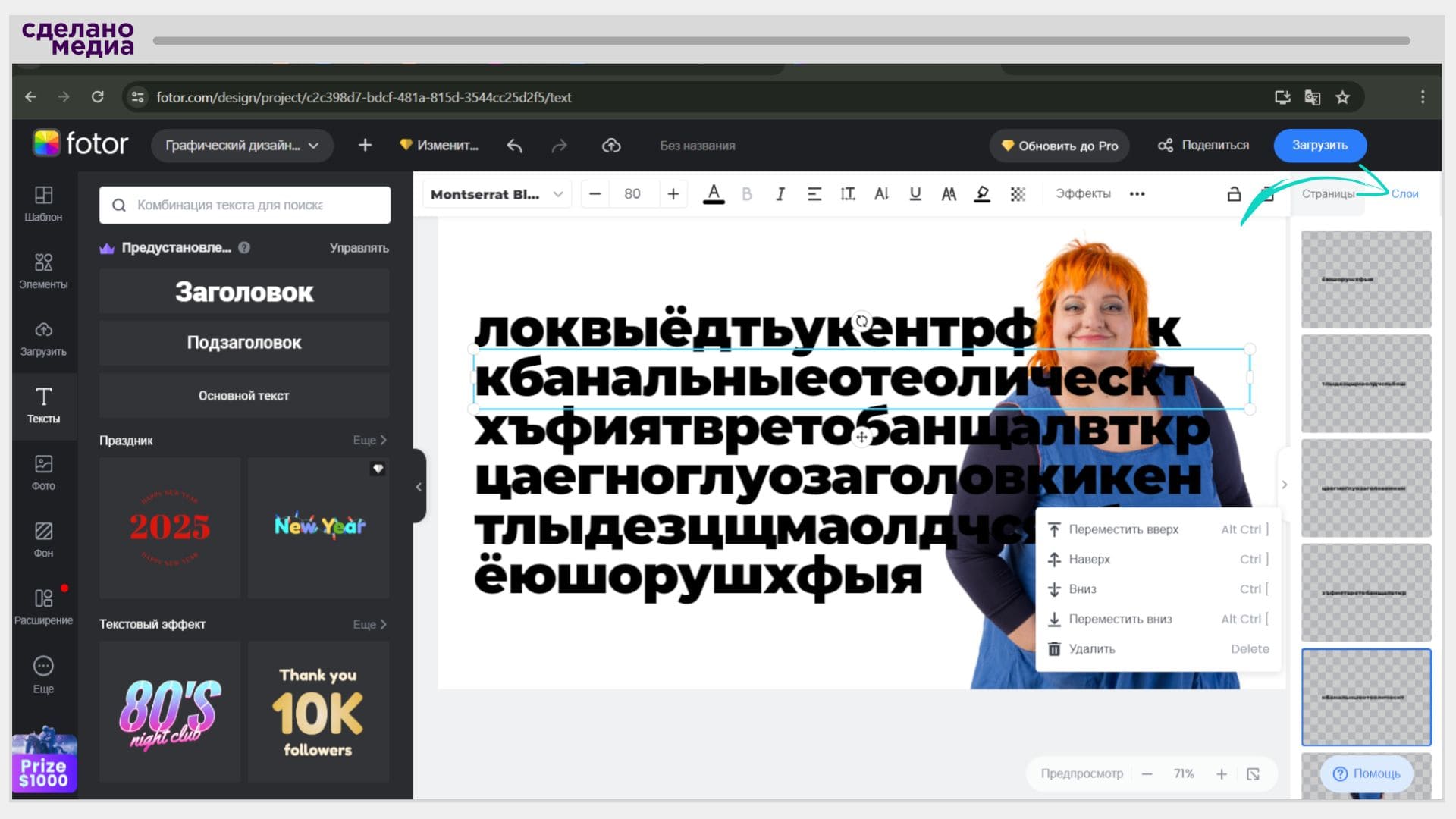Viewport: 1456px width, 819px height.
Task: Open transparency checkerboard tool
Action: (x=1018, y=194)
